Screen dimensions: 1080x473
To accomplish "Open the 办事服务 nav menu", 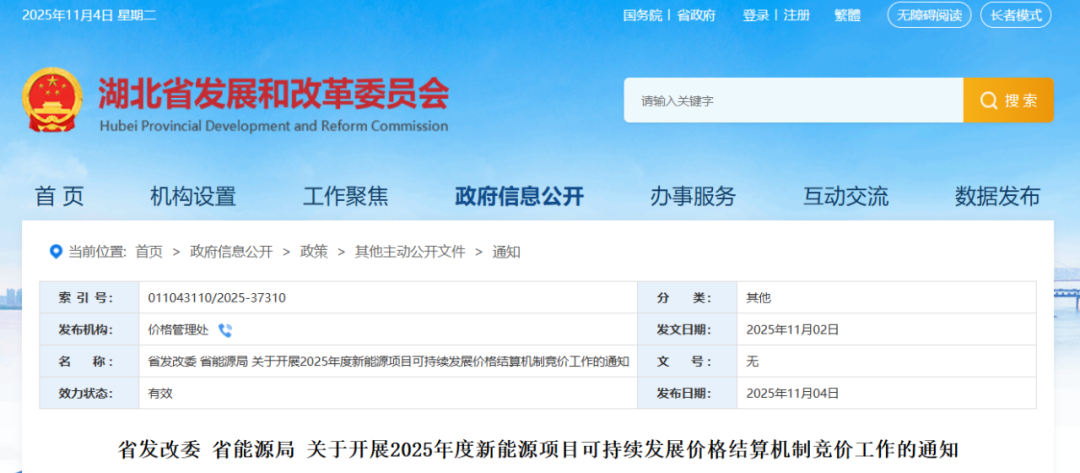I will point(693,197).
